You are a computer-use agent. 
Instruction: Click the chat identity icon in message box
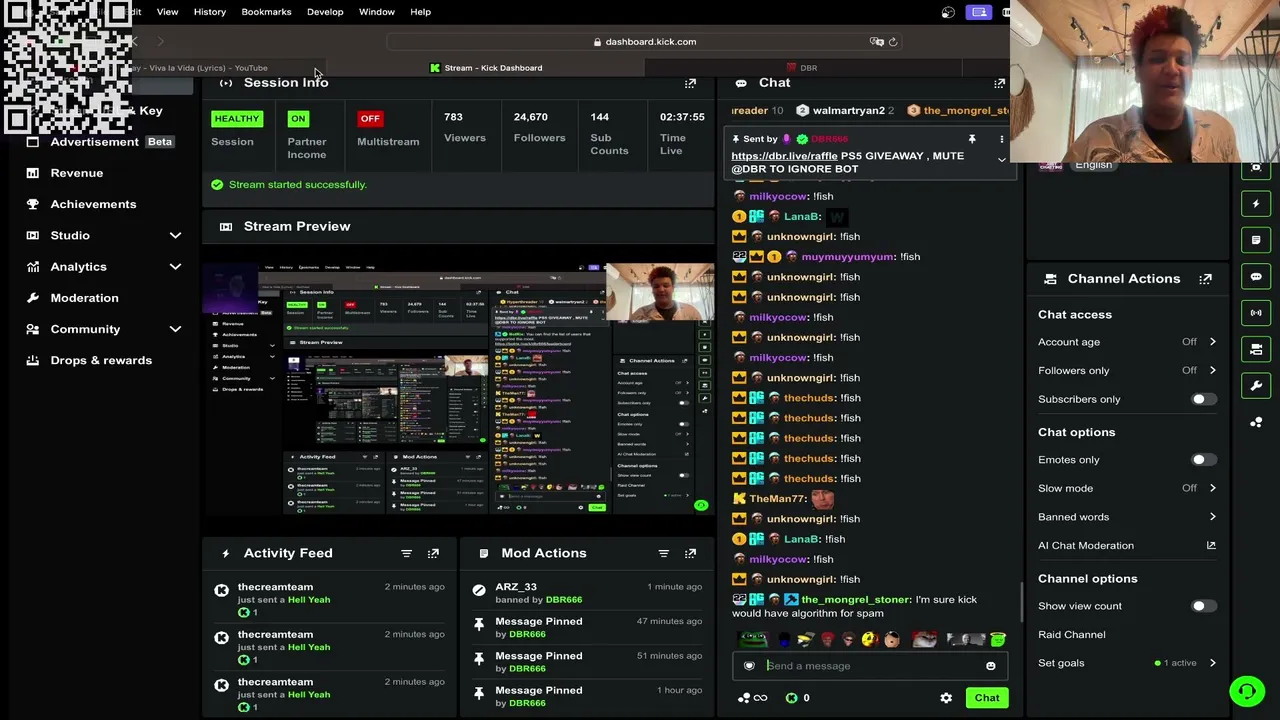(x=749, y=666)
